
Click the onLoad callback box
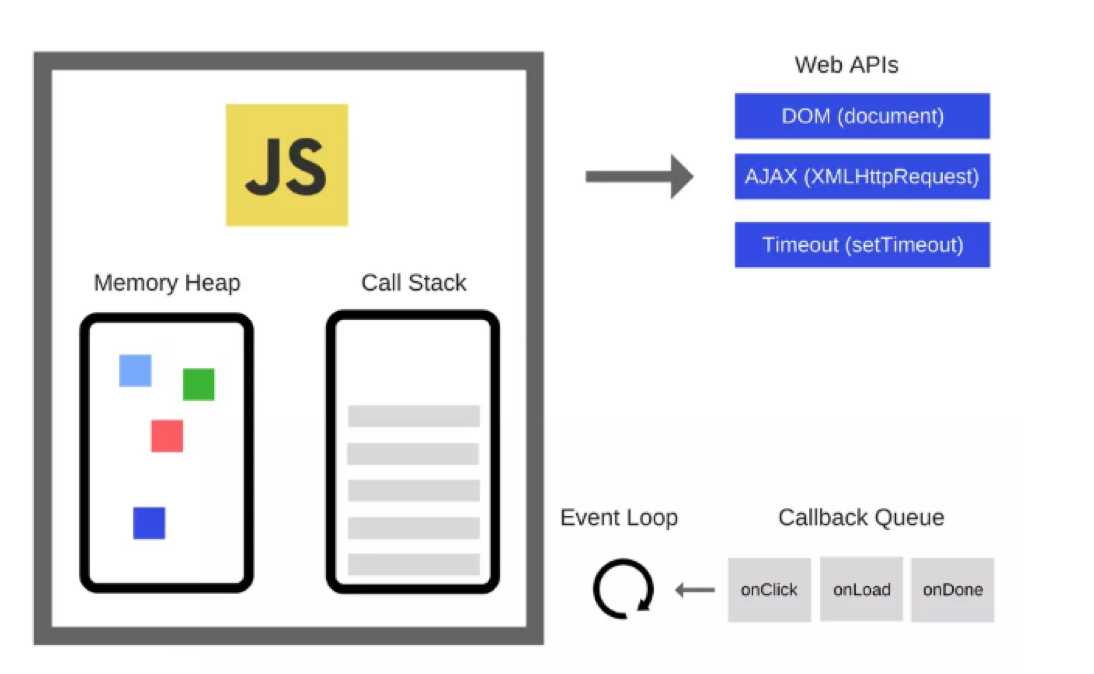click(x=862, y=590)
